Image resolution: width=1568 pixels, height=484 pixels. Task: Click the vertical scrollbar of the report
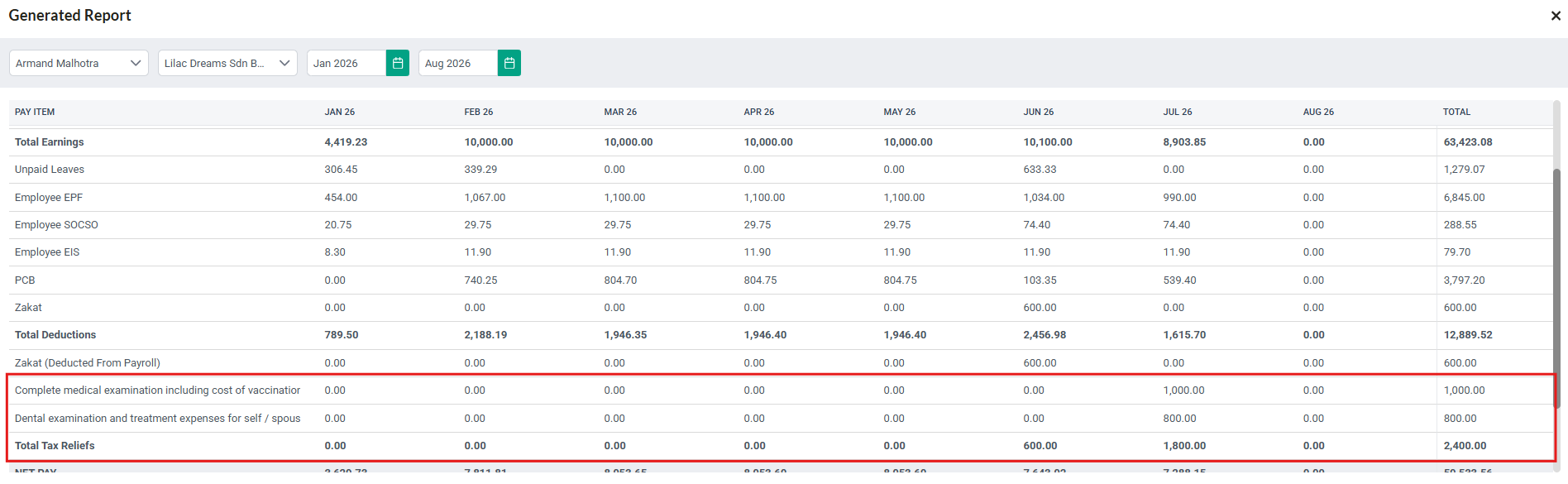(x=1556, y=288)
